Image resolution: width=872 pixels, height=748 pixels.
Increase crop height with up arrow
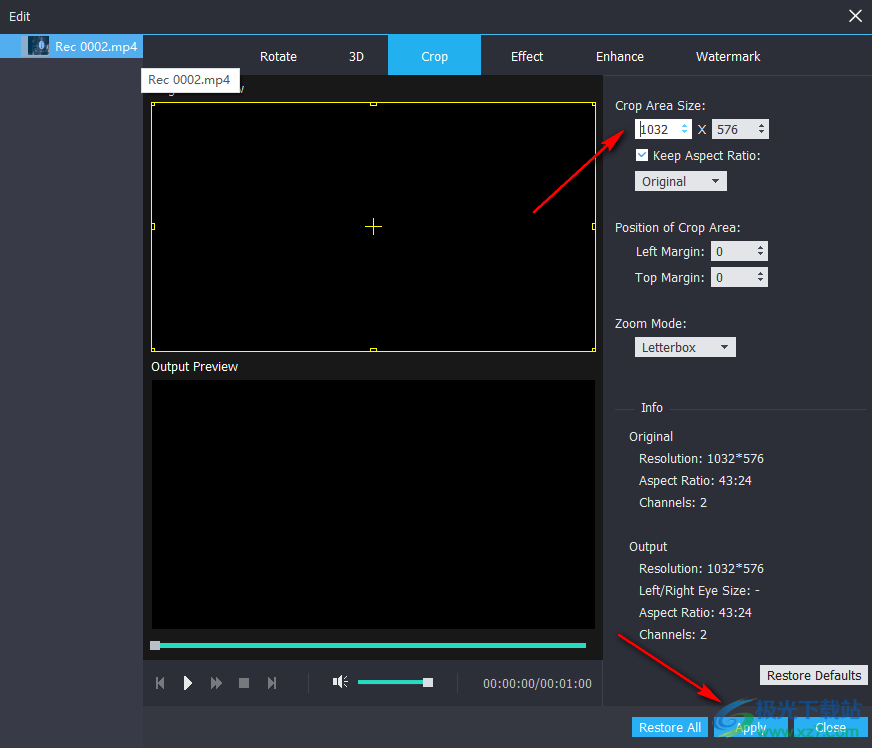coord(761,126)
